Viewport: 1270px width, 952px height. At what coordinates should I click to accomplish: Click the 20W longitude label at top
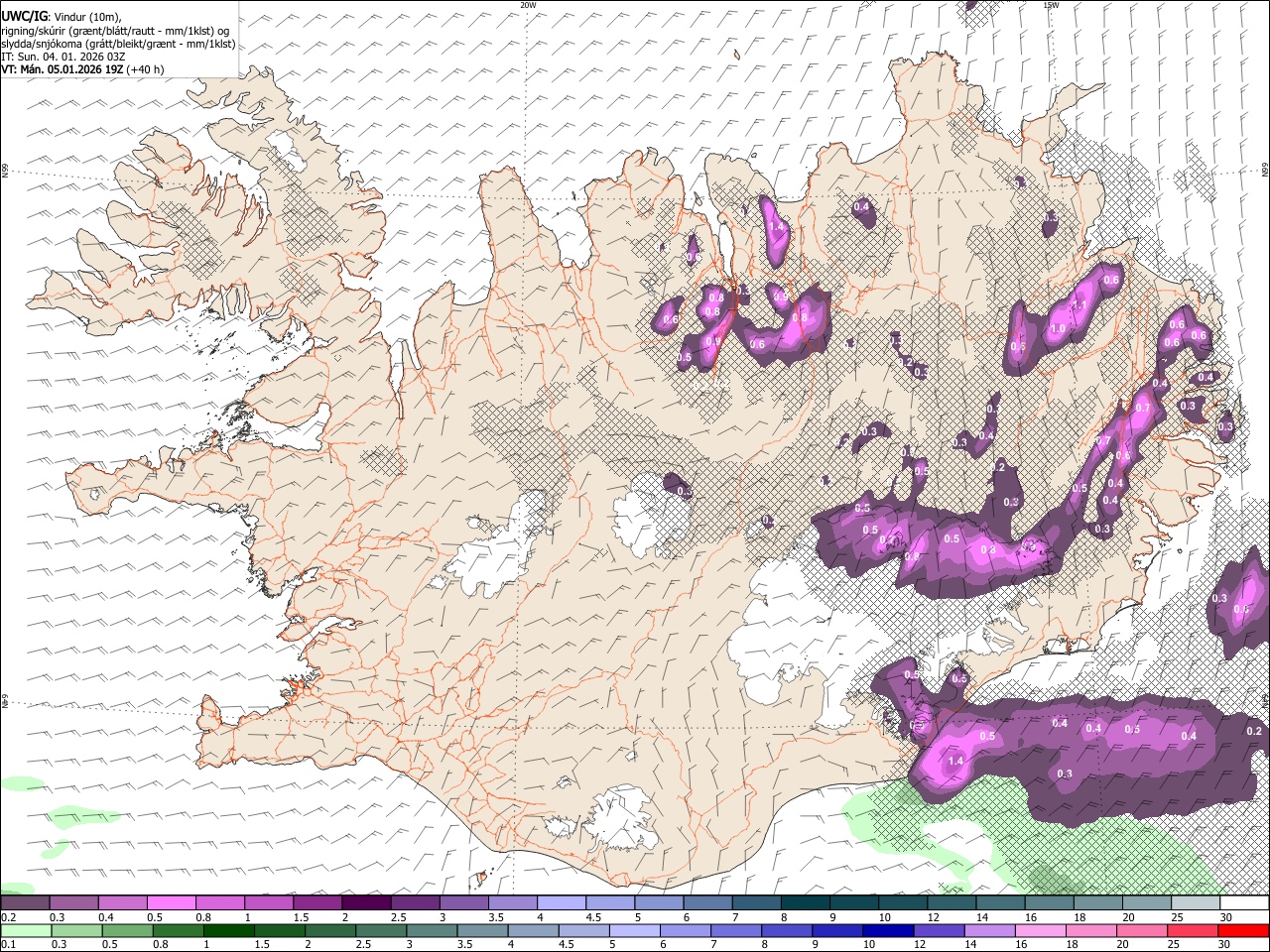click(528, 5)
